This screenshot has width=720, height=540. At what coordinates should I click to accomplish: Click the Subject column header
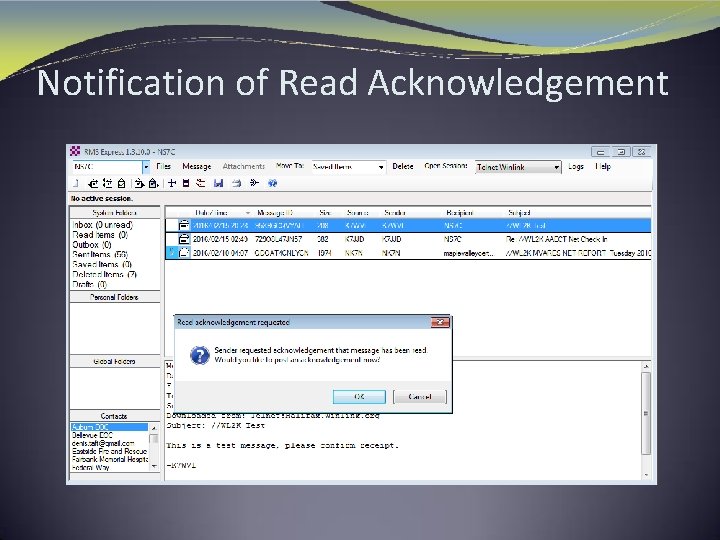click(519, 213)
